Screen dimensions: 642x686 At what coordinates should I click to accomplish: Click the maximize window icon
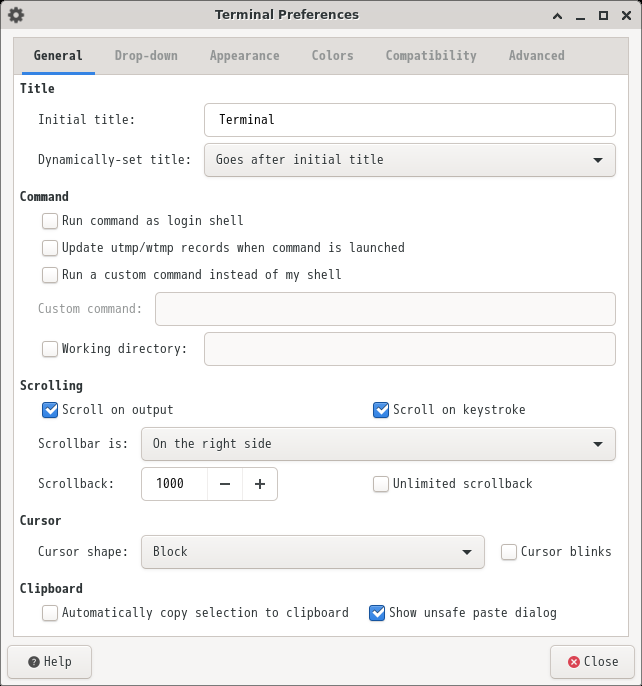[x=603, y=16]
